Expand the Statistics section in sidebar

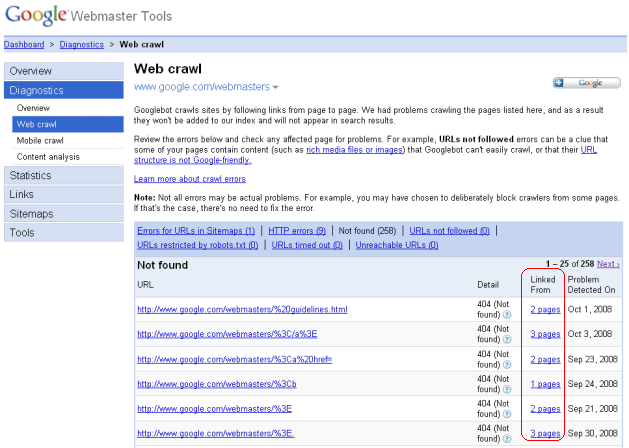pos(30,176)
